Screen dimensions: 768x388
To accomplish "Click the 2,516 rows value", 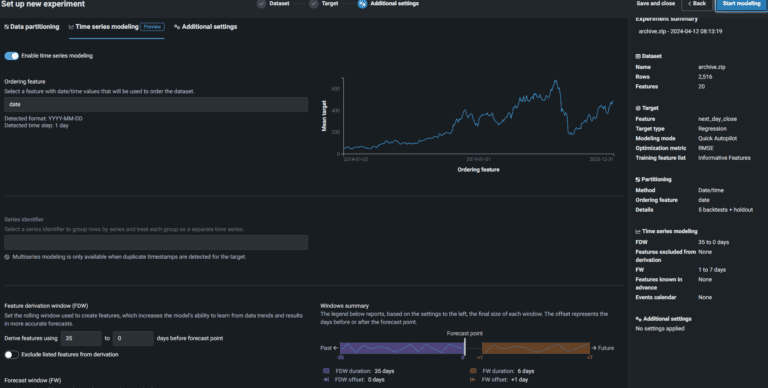I will [x=705, y=77].
